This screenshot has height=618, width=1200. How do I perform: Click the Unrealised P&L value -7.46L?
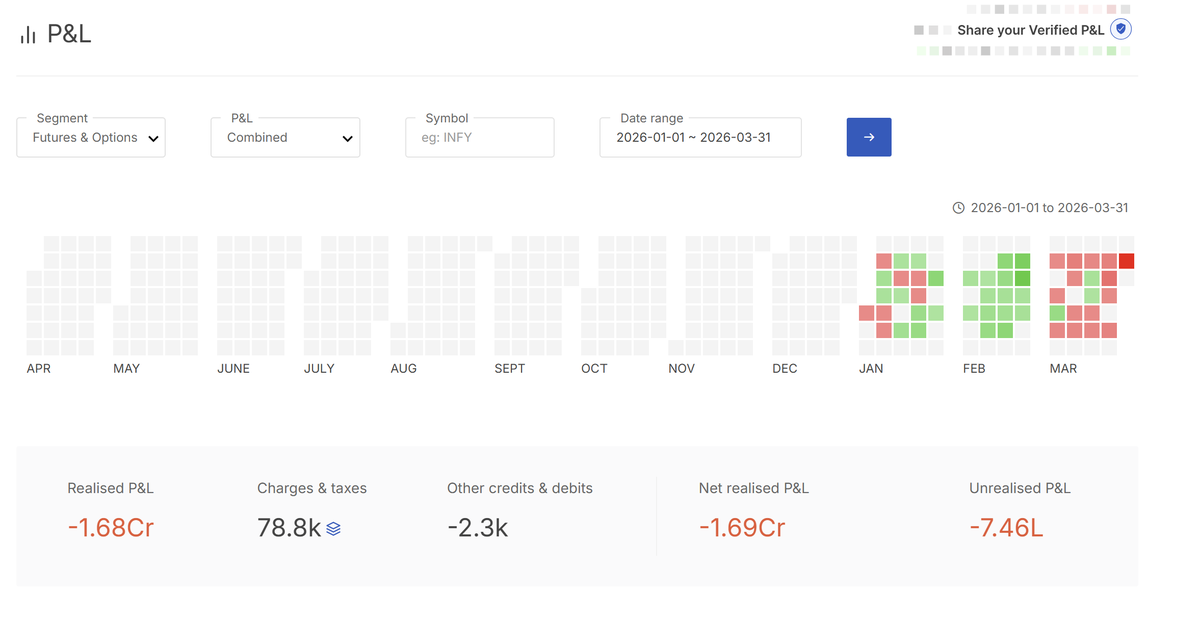click(x=1006, y=527)
